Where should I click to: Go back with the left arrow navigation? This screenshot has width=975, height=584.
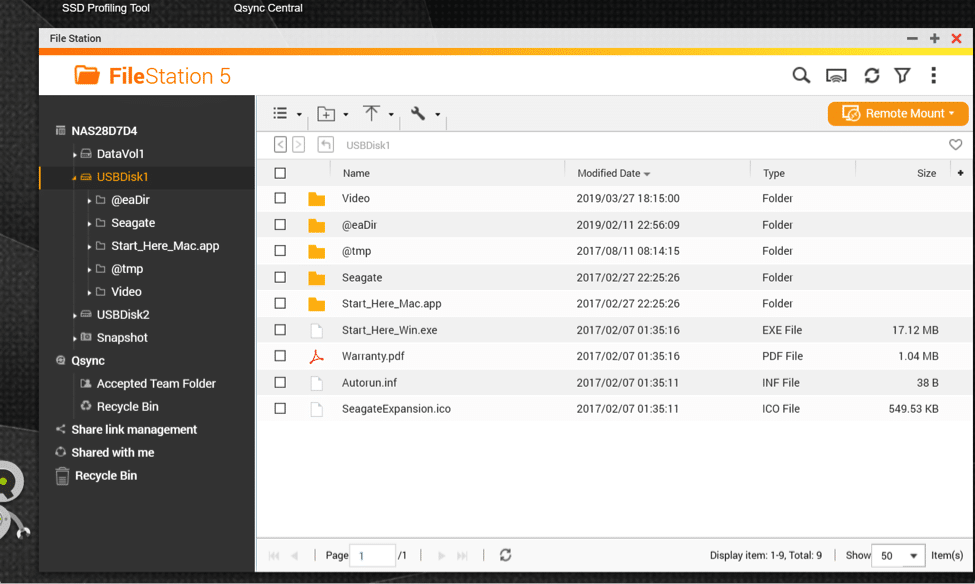coord(280,145)
